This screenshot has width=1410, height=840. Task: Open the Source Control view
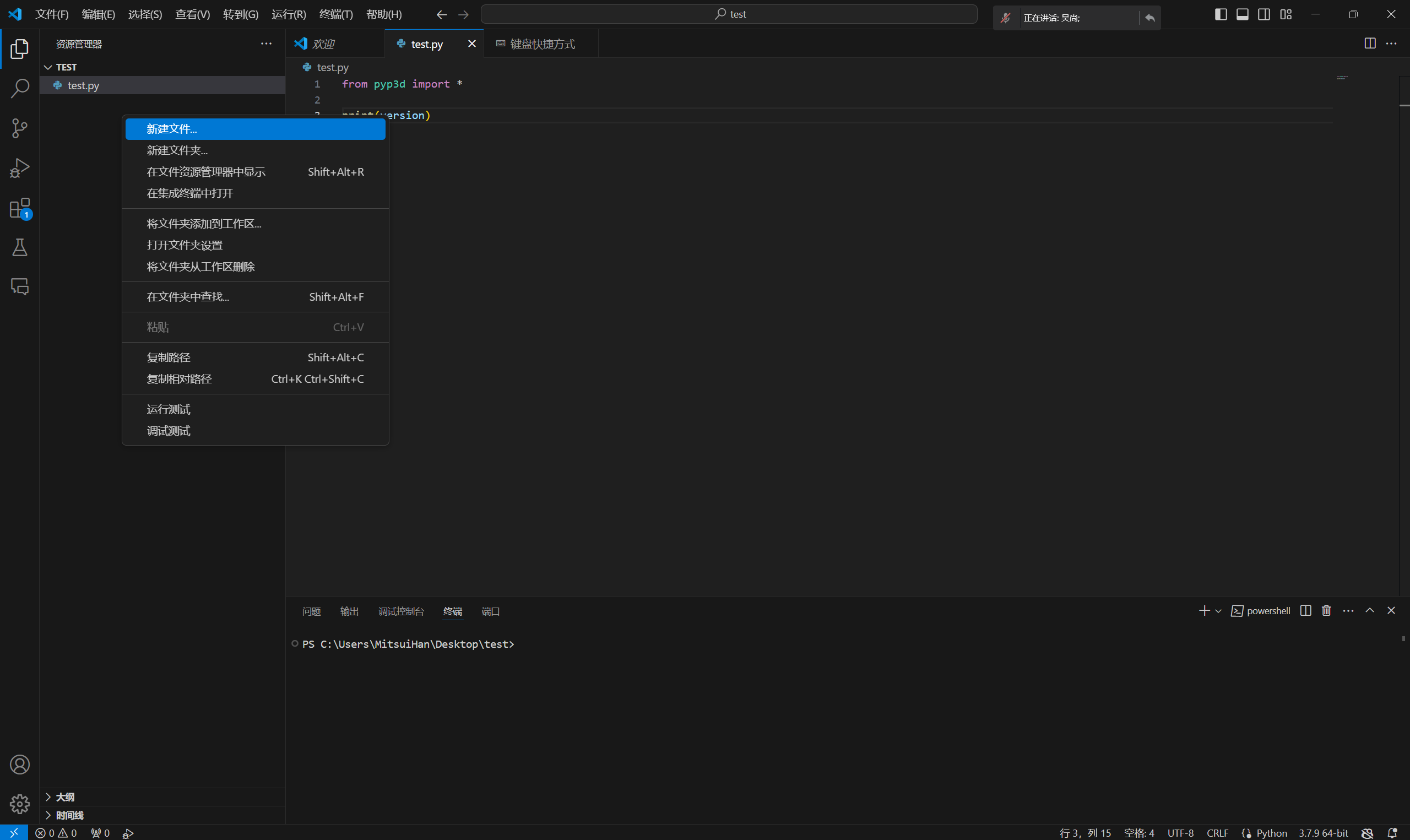20,128
